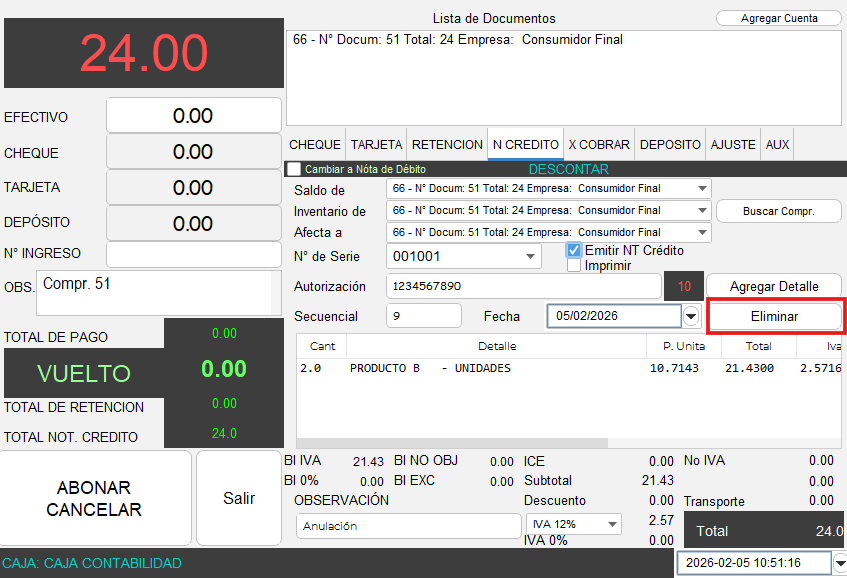Enable Cambiar a Nota de Débito checkbox
This screenshot has width=847, height=578.
(x=294, y=169)
